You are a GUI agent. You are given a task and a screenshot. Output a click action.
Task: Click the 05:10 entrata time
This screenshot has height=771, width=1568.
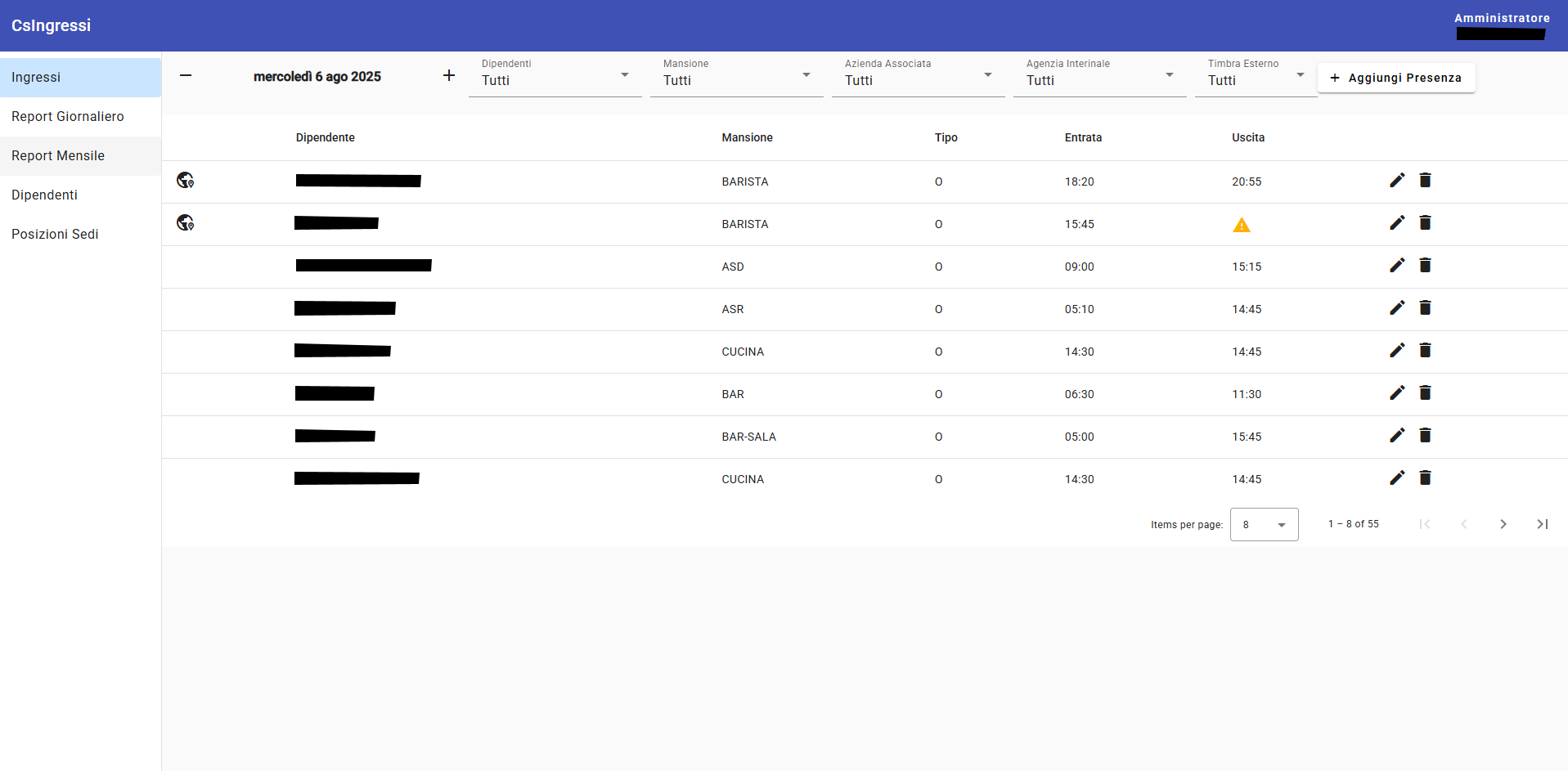click(x=1079, y=309)
